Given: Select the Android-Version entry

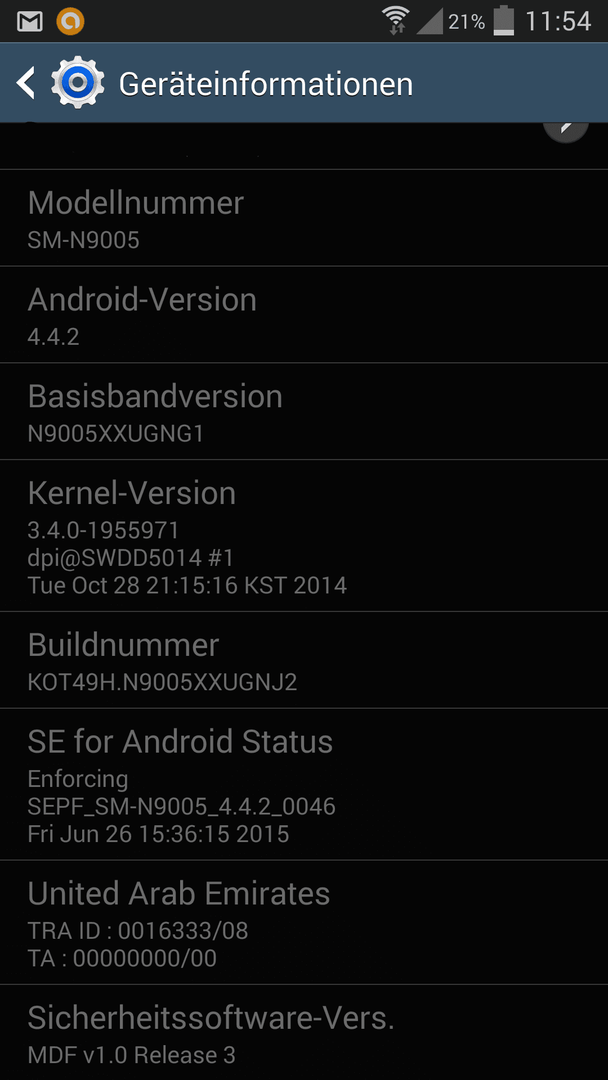Looking at the screenshot, I should [304, 315].
